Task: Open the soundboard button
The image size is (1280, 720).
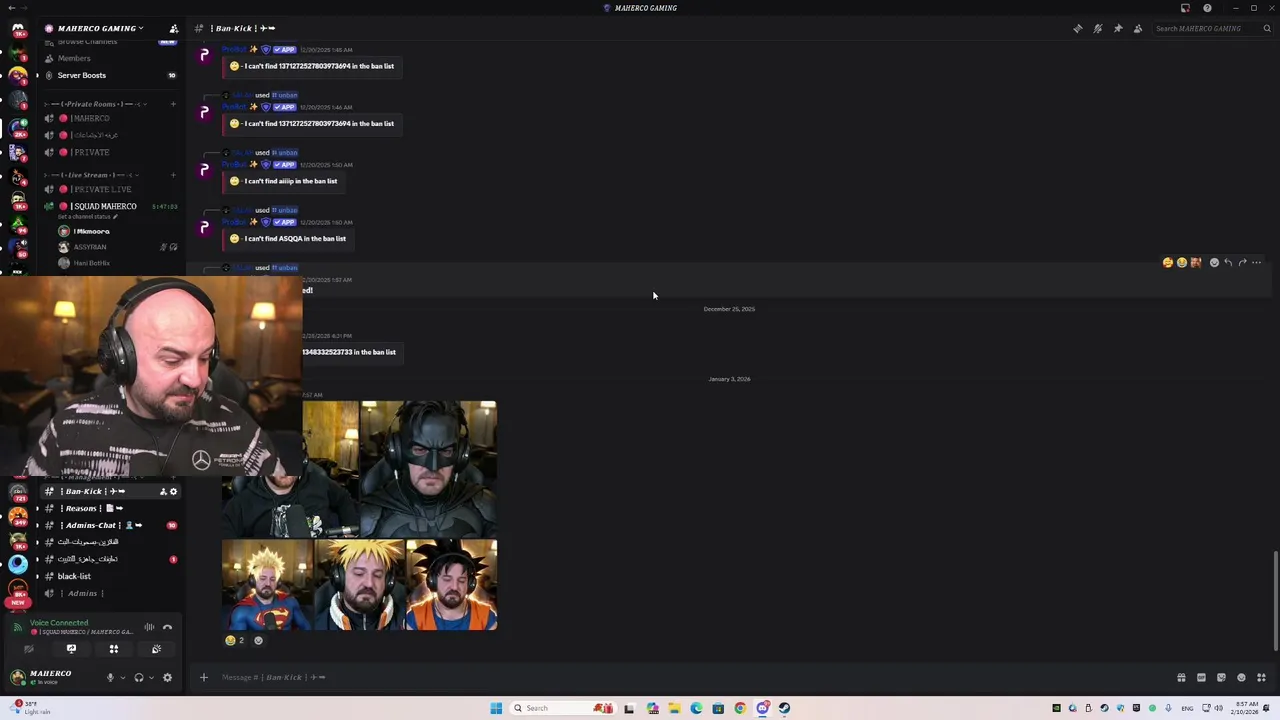Action: [x=156, y=649]
